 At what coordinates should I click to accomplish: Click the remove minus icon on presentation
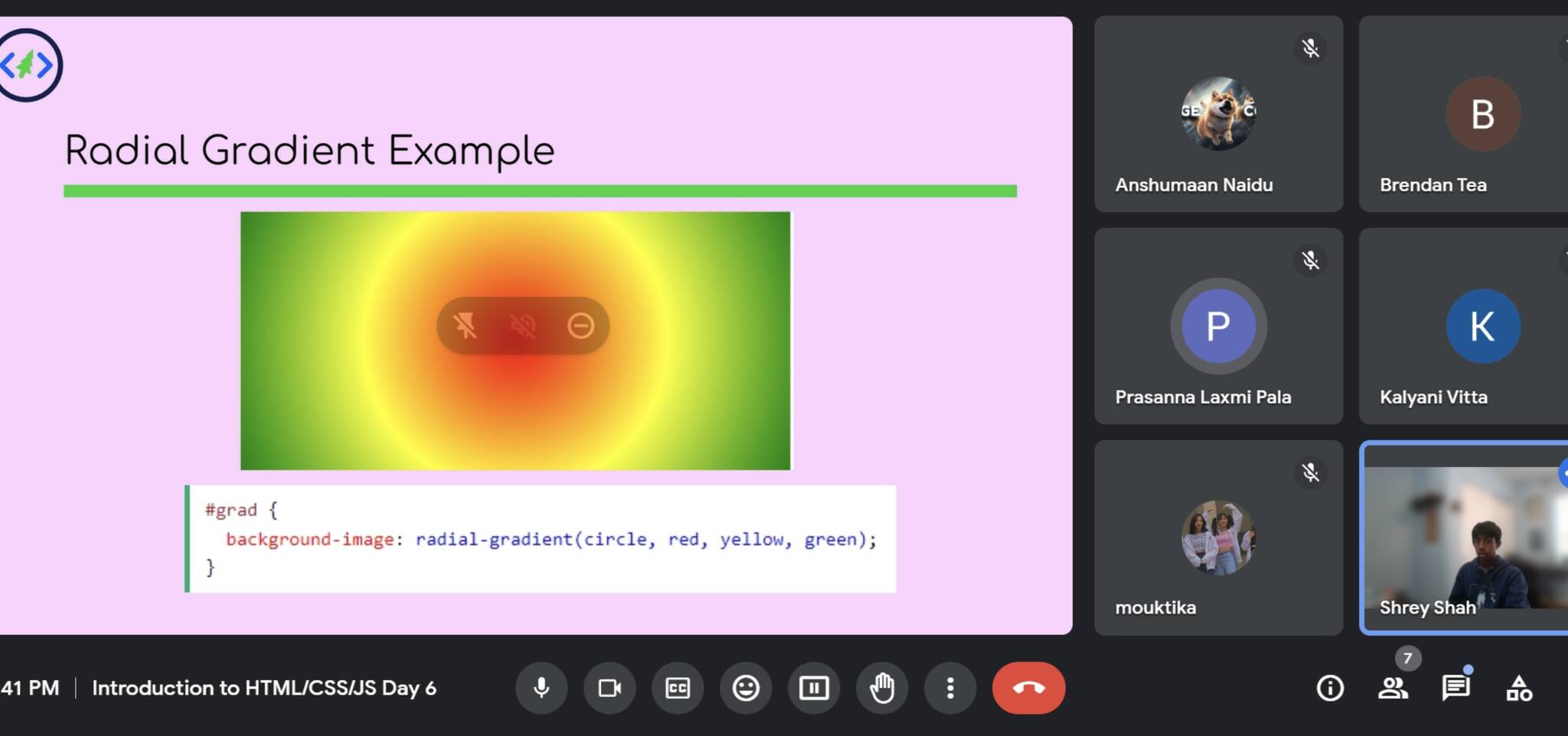580,325
